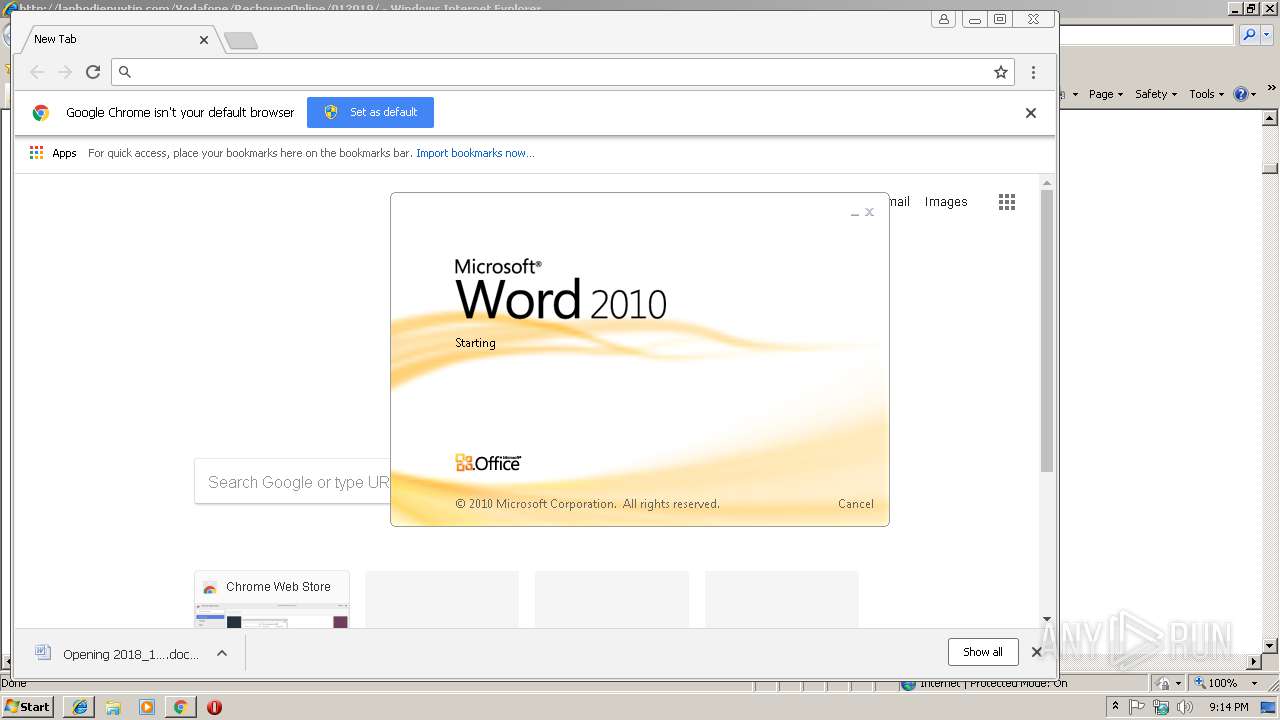Open the Chrome user profile button

943,19
